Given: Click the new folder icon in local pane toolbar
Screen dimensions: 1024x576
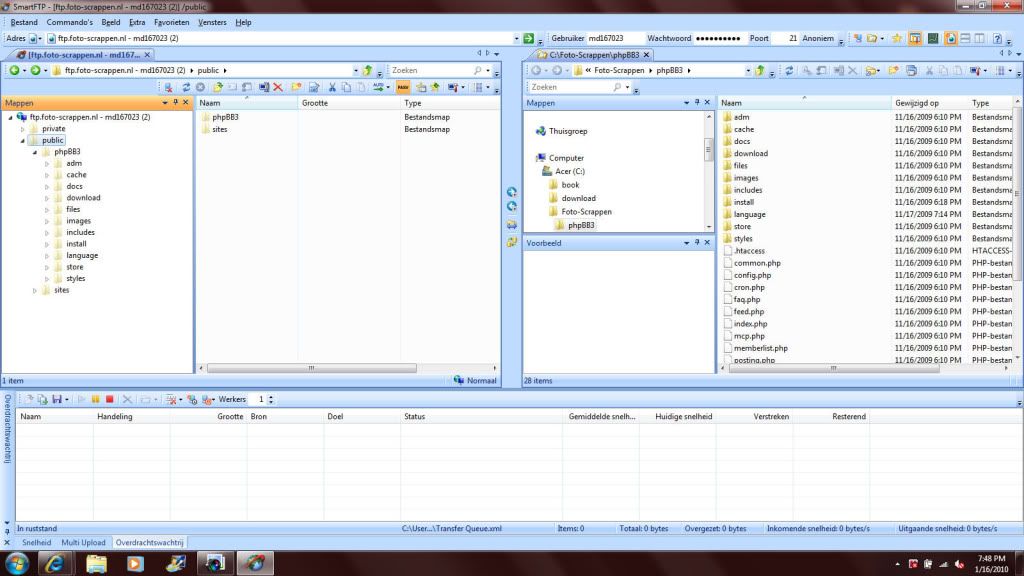Looking at the screenshot, I should [x=893, y=70].
